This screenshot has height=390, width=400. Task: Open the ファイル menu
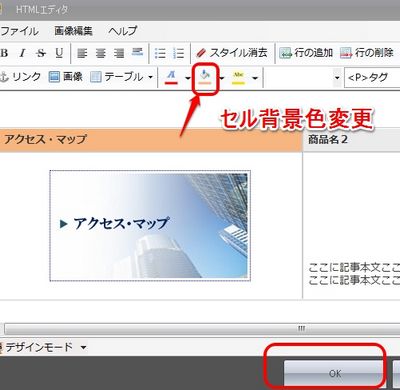[19, 31]
